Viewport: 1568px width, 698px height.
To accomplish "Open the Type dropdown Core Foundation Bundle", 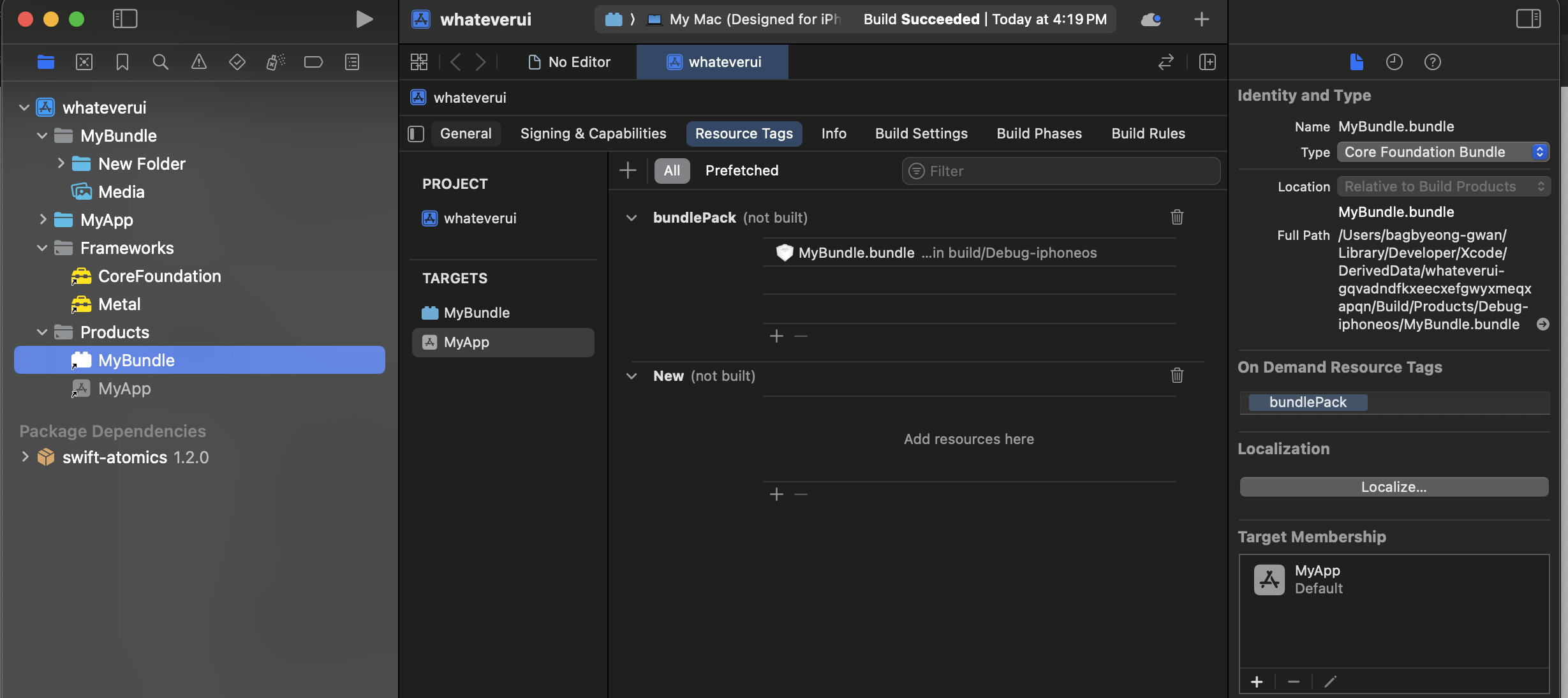I will coord(1444,152).
